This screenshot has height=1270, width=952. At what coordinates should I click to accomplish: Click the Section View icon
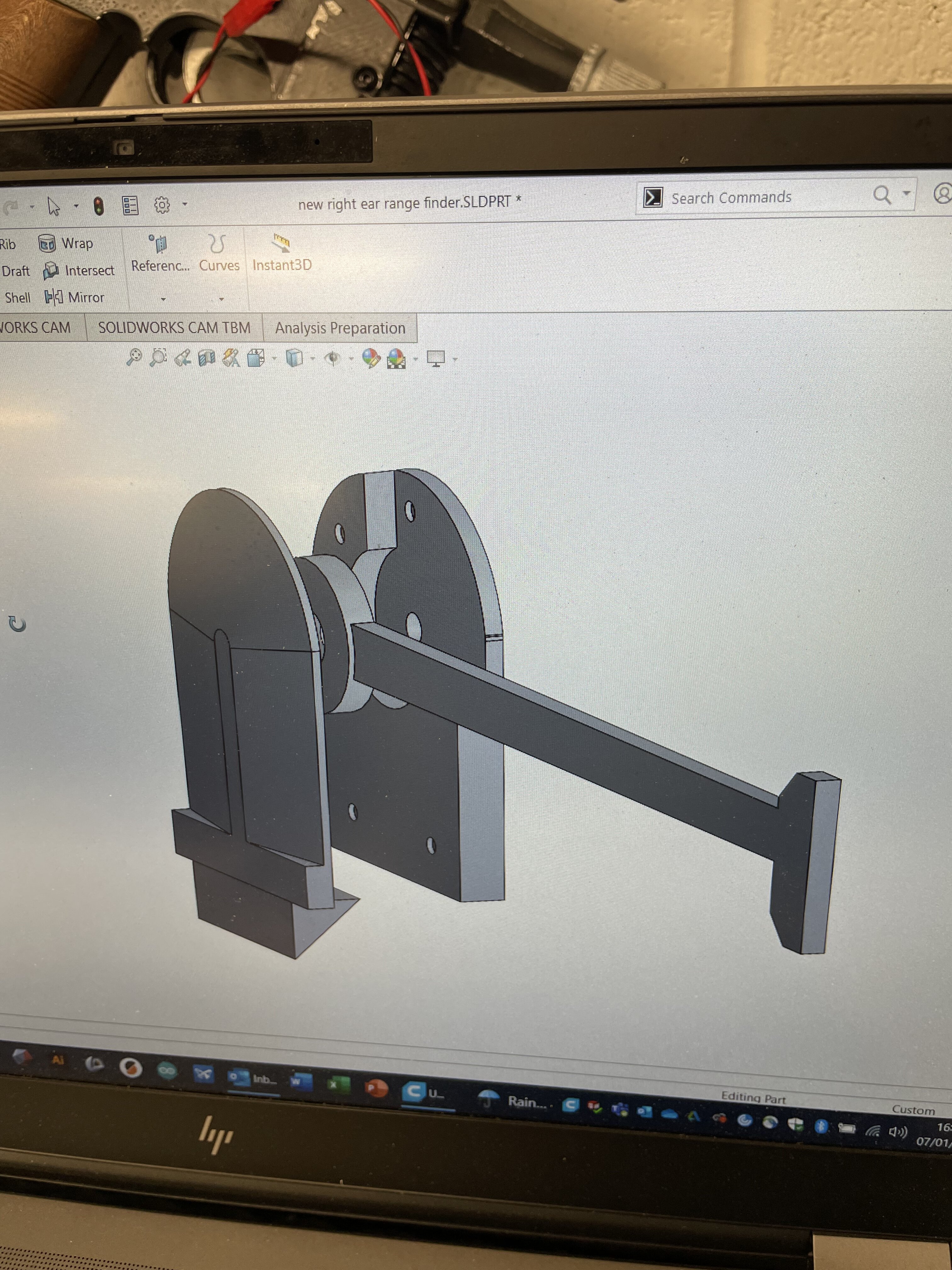(207, 358)
